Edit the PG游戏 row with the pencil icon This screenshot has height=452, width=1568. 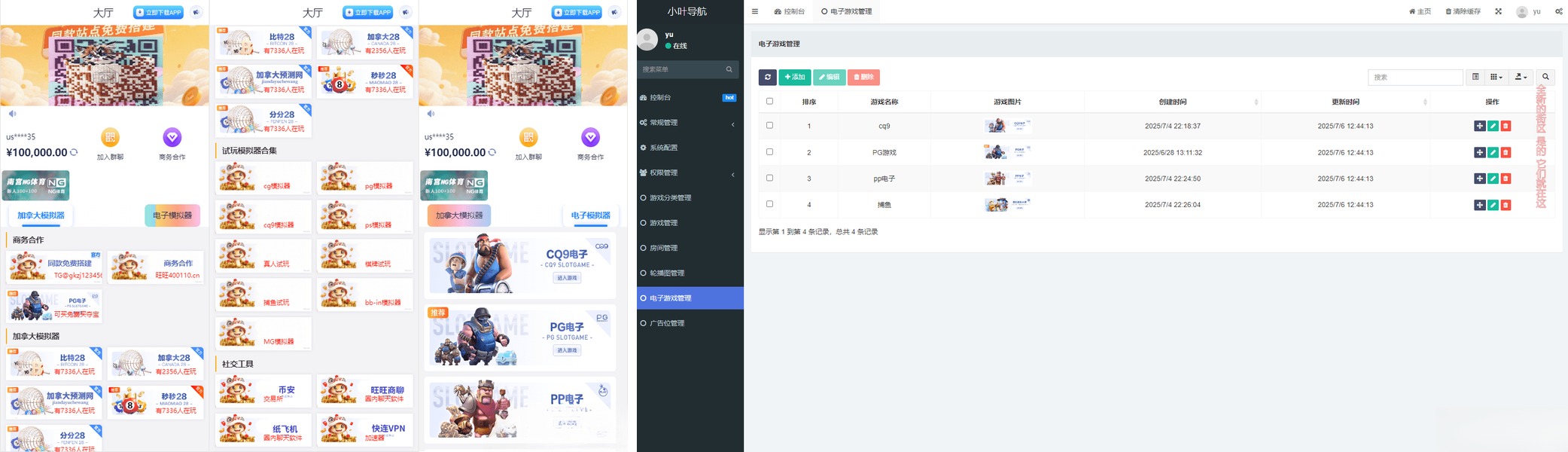[1493, 152]
